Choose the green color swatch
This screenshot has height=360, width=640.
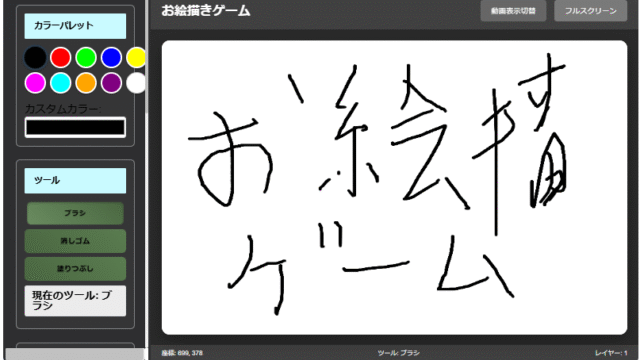[x=86, y=58]
